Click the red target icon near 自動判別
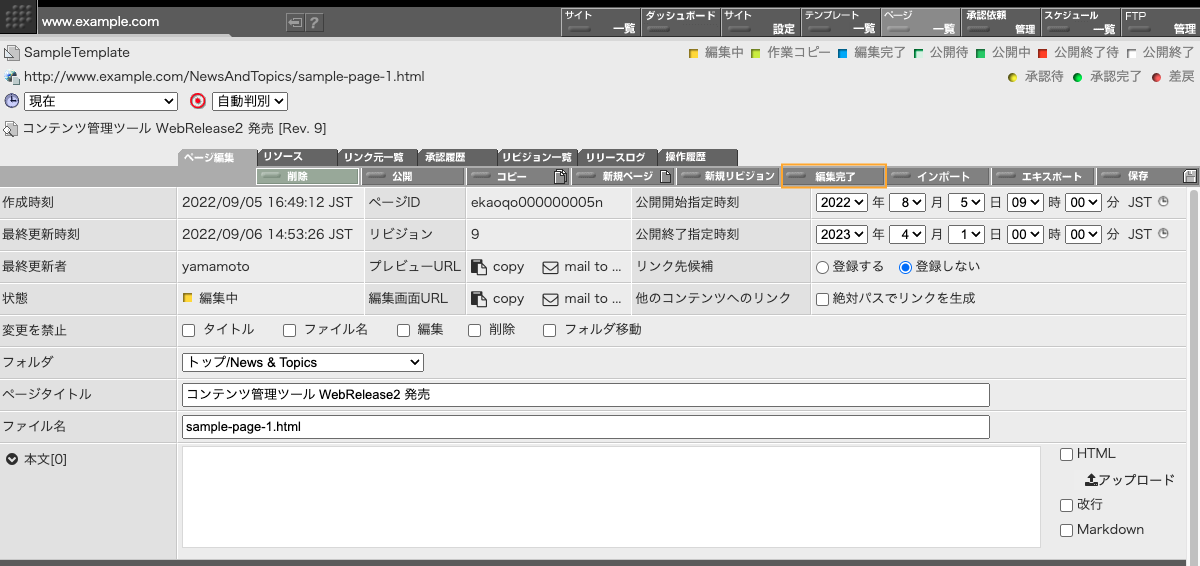 [x=198, y=101]
